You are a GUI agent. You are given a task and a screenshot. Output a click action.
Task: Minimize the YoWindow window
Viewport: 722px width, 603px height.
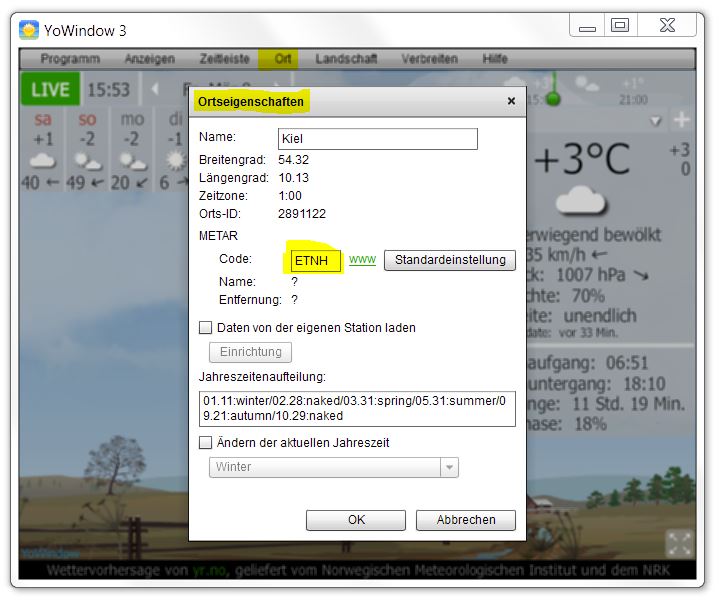(587, 25)
